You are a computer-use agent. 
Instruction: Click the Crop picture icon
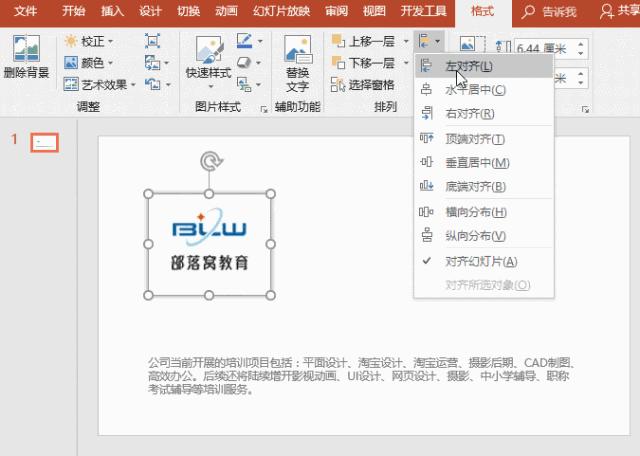(x=472, y=44)
